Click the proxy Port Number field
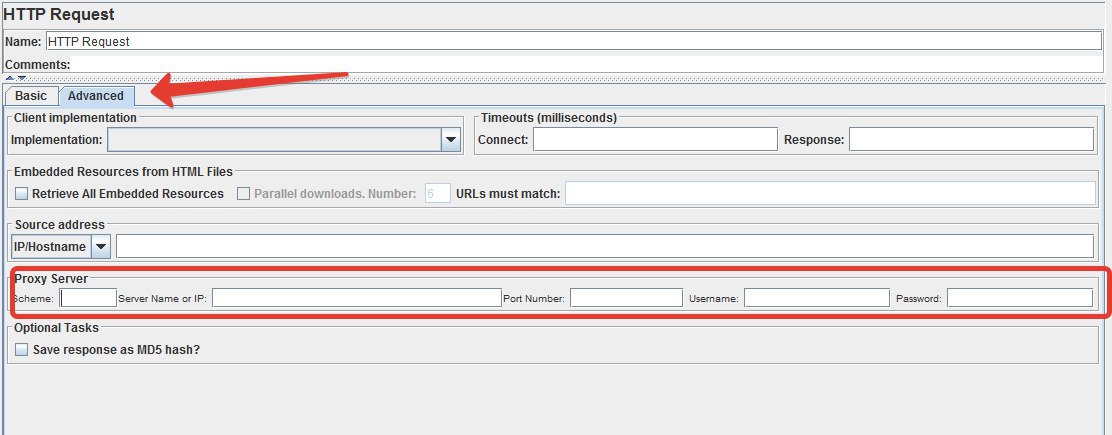The height and width of the screenshot is (435, 1112). (x=626, y=298)
